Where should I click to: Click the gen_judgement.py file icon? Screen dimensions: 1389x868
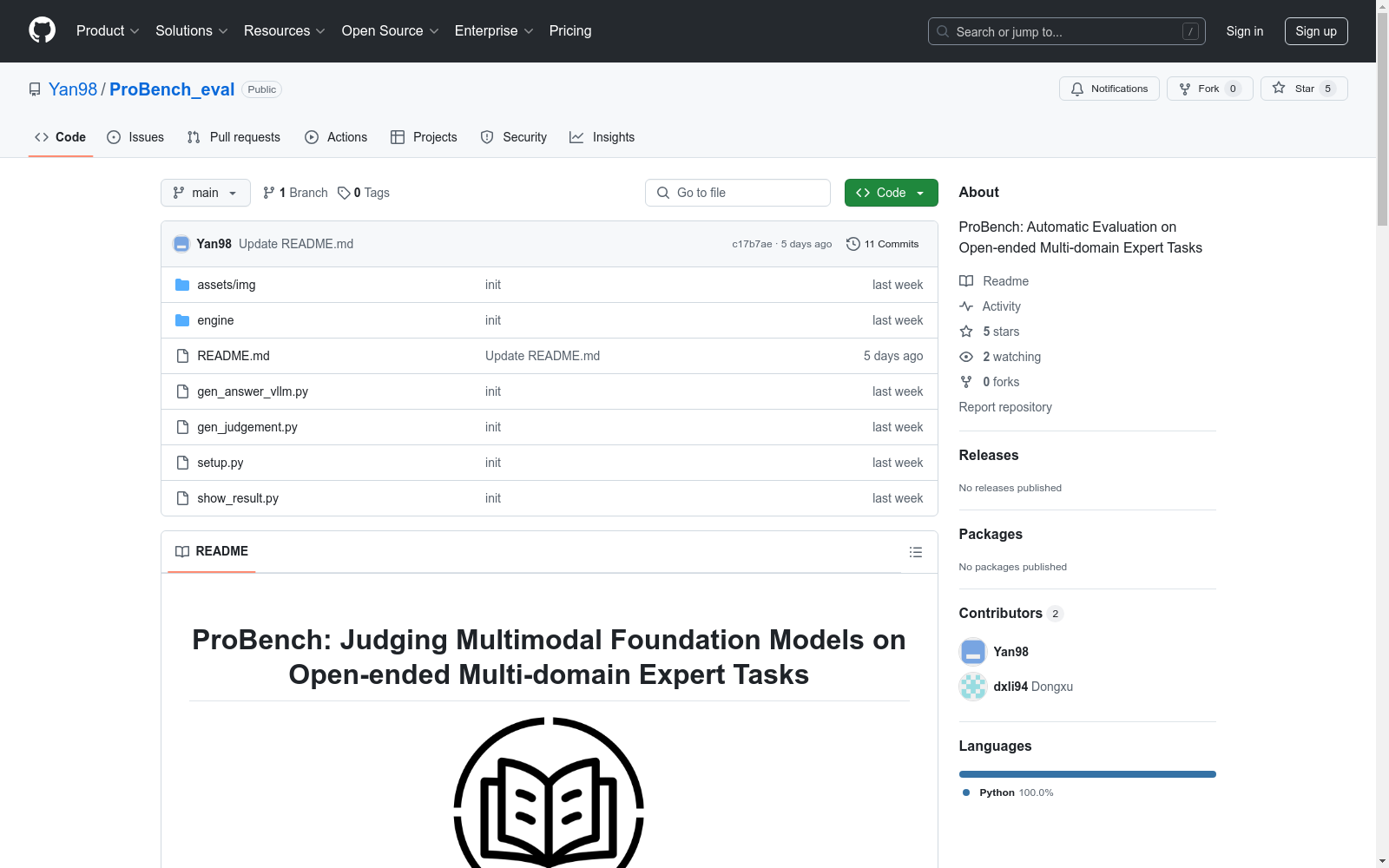182,427
